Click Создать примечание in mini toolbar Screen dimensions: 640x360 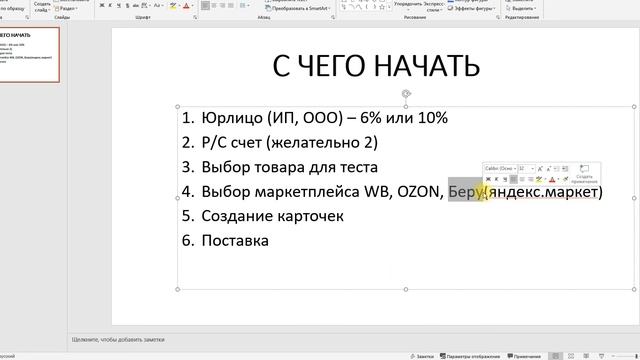coord(584,173)
